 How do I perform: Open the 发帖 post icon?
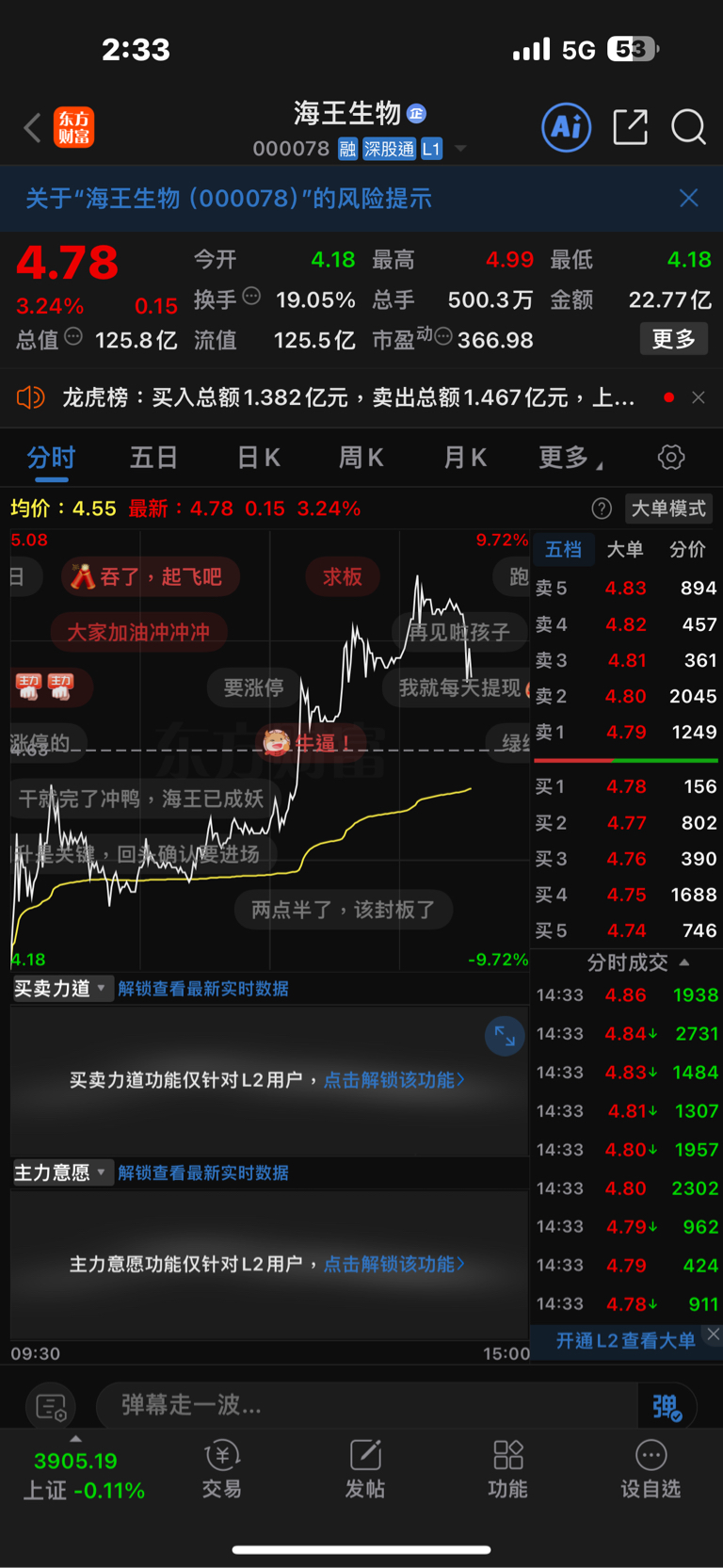click(x=365, y=1470)
